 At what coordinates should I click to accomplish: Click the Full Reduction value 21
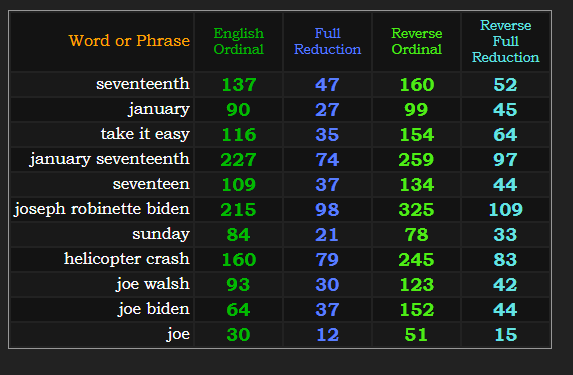(x=327, y=235)
